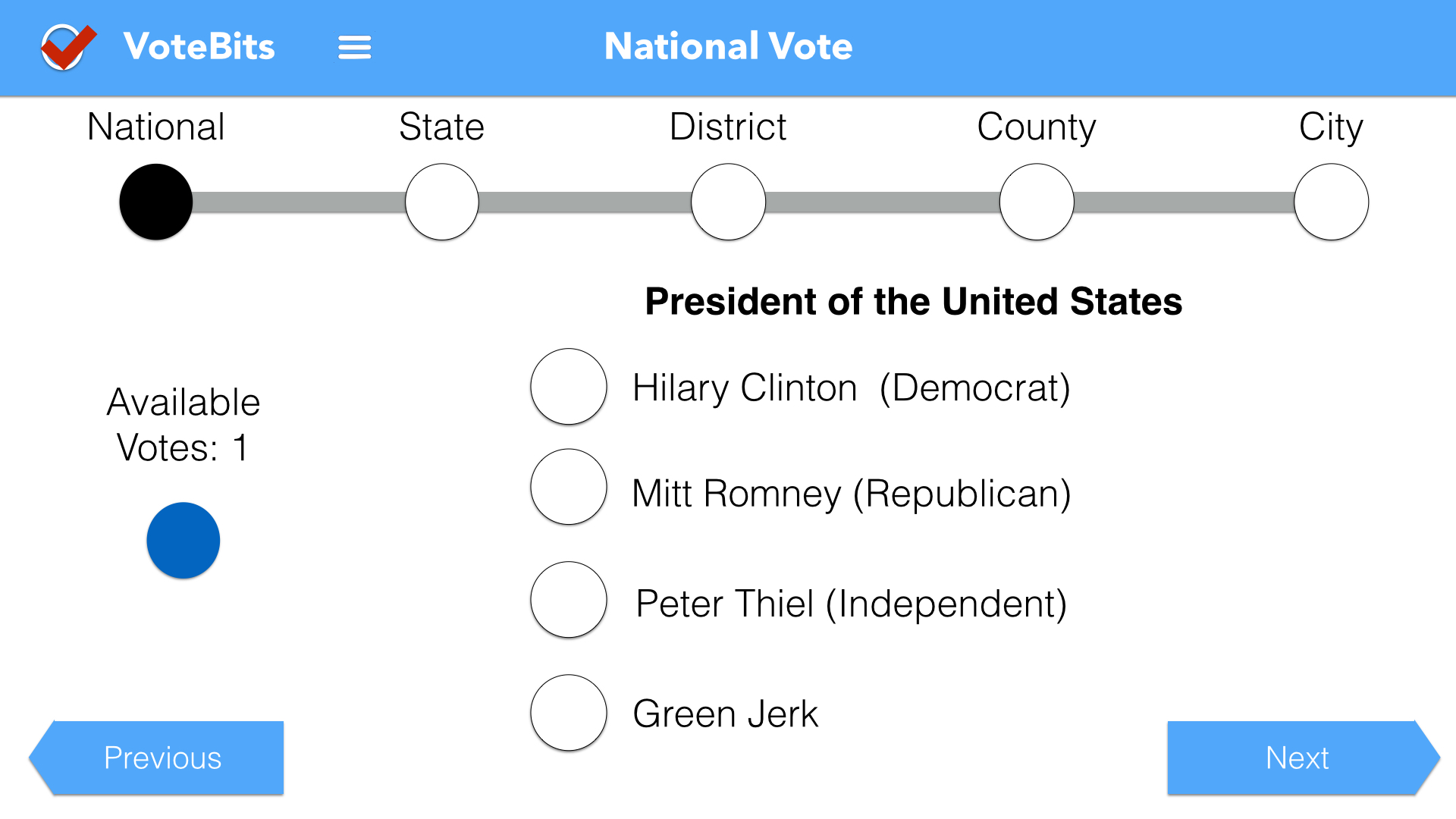Screen dimensions: 1456x819
Task: Open the County tab label
Action: [1037, 127]
